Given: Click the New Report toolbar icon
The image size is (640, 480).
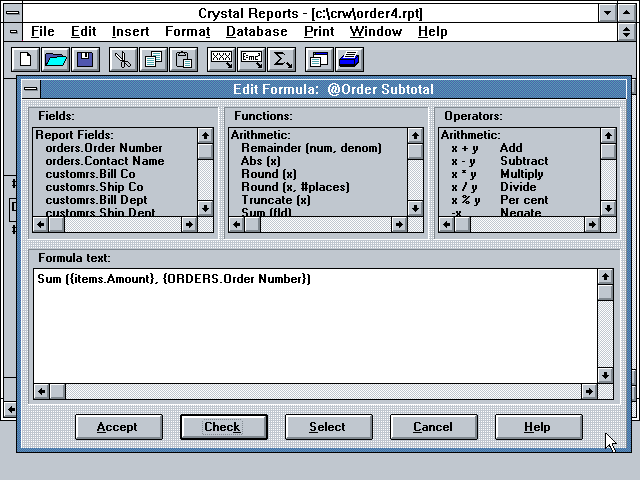Looking at the screenshot, I should pos(25,60).
